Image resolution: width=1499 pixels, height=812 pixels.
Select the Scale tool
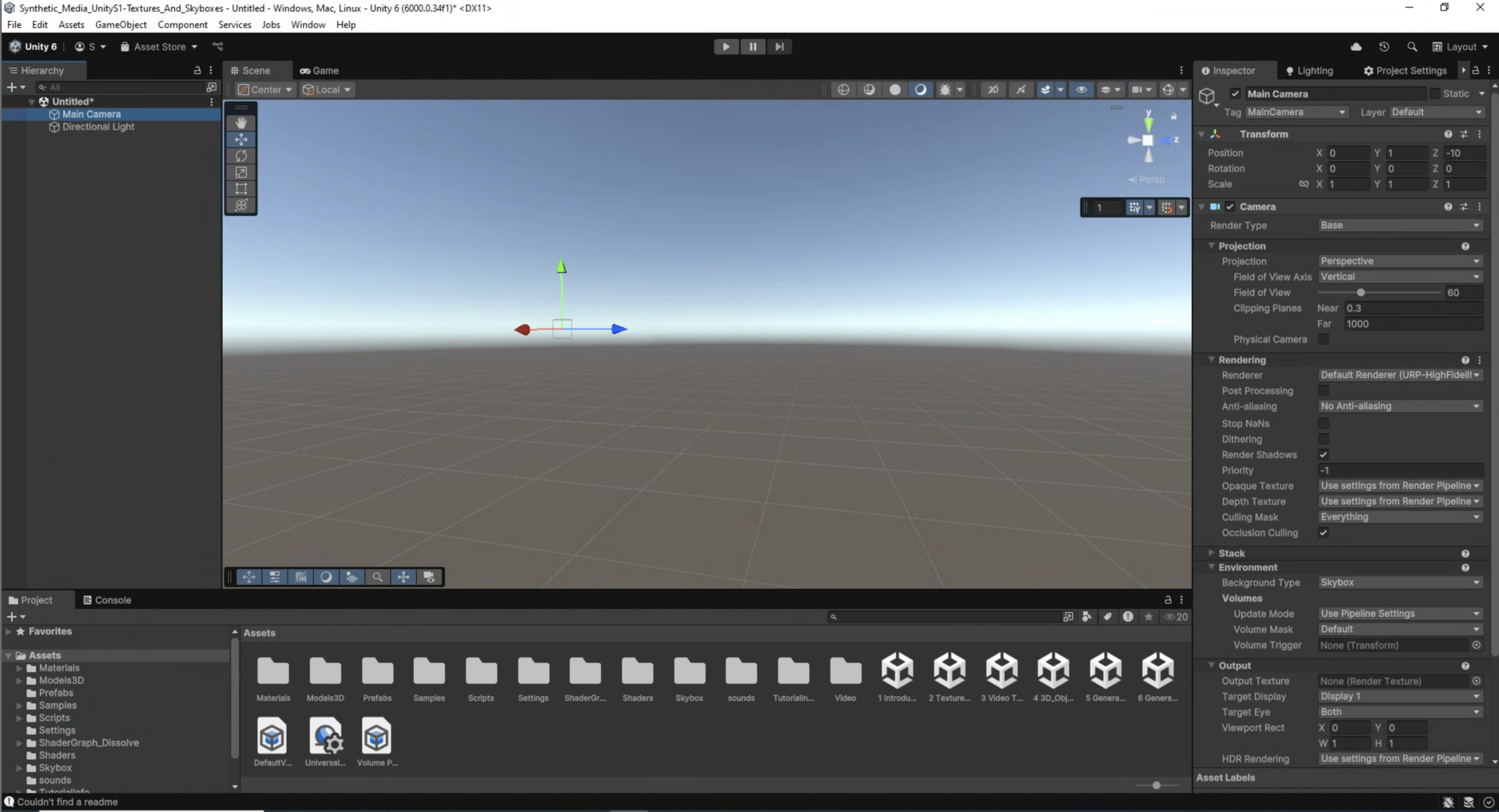[241, 172]
